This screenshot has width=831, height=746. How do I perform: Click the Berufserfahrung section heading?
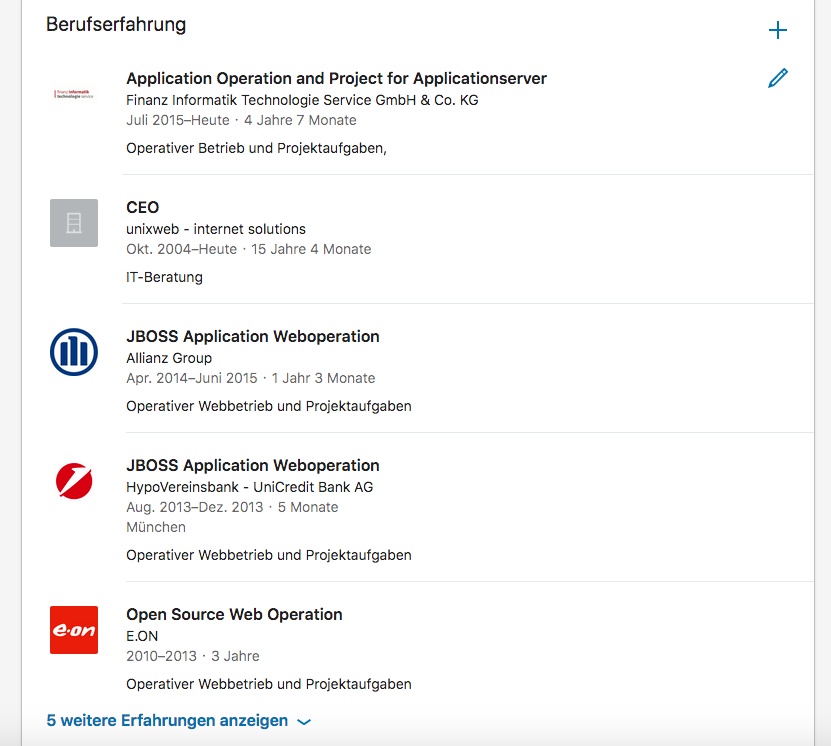coord(116,25)
